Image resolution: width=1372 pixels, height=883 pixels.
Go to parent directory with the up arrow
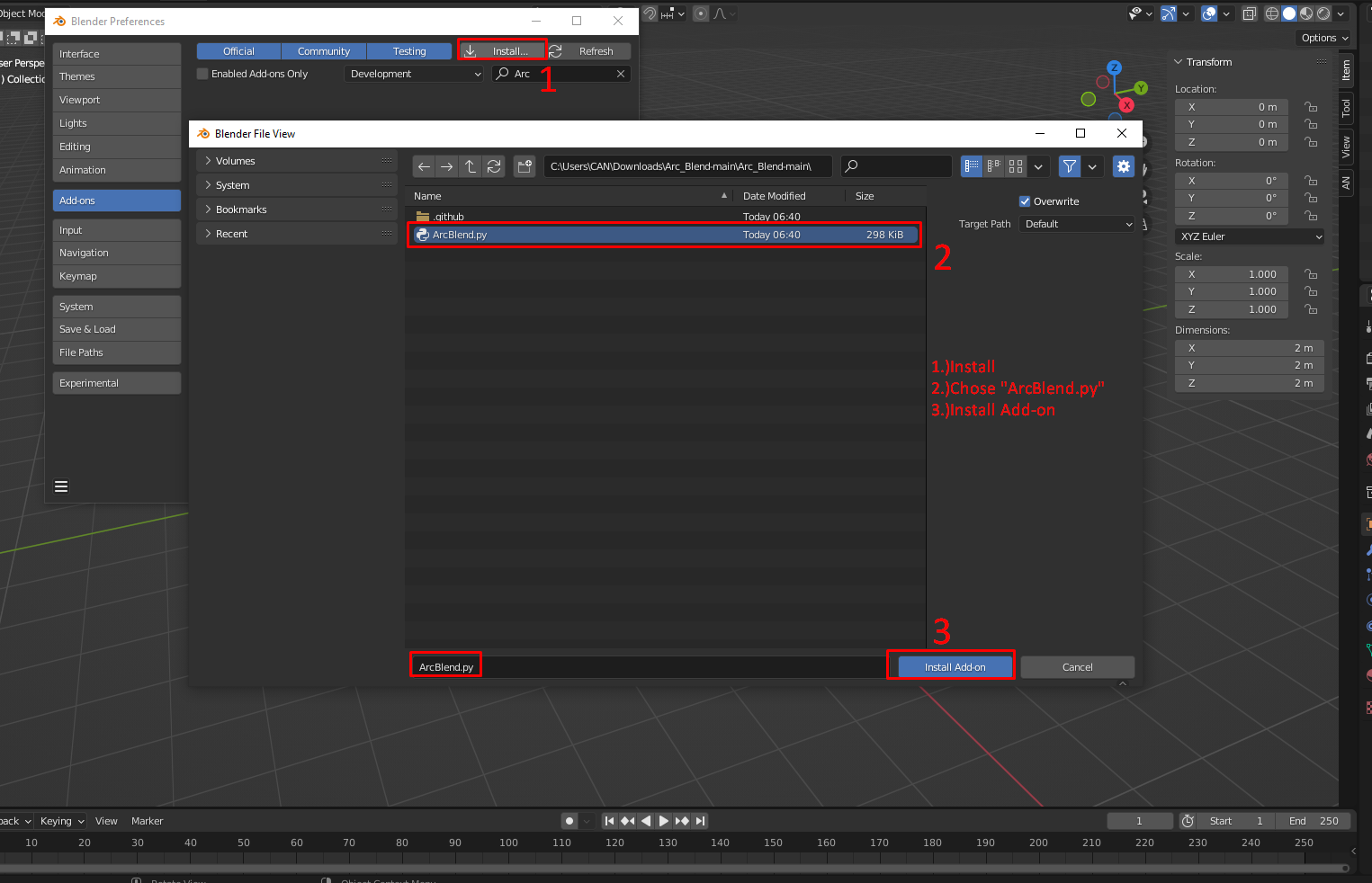[470, 166]
